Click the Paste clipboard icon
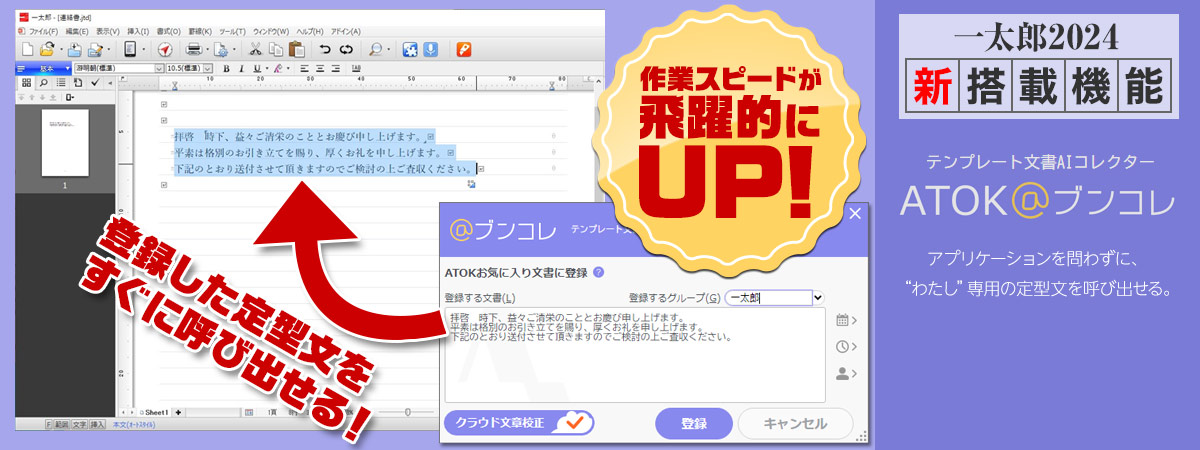 pyautogui.click(x=296, y=48)
